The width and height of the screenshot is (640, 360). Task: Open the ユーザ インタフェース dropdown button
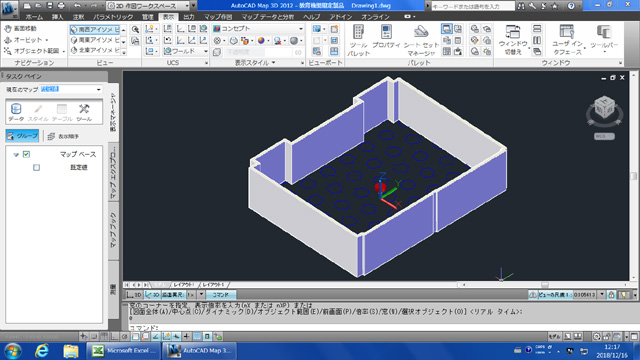coord(567,40)
